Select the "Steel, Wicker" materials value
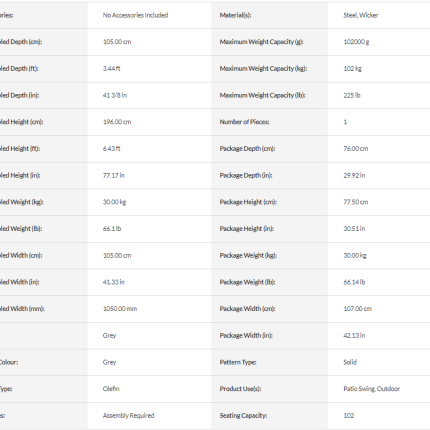The height and width of the screenshot is (430, 430). [361, 15]
